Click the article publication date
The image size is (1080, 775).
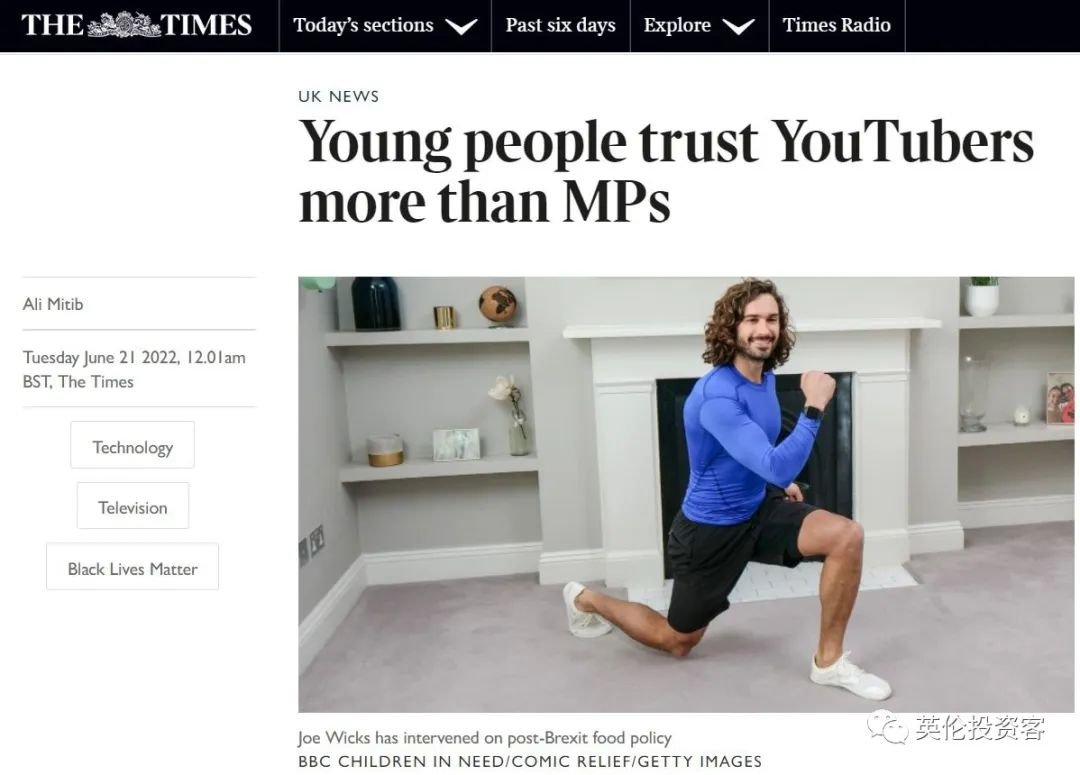click(134, 369)
